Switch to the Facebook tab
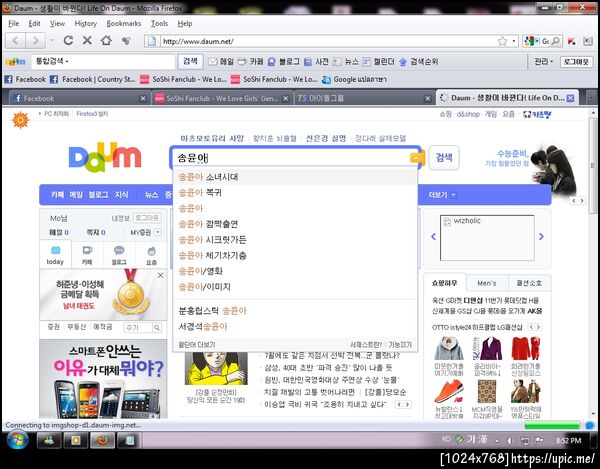Viewport: 600px width, 469px height. click(78, 98)
